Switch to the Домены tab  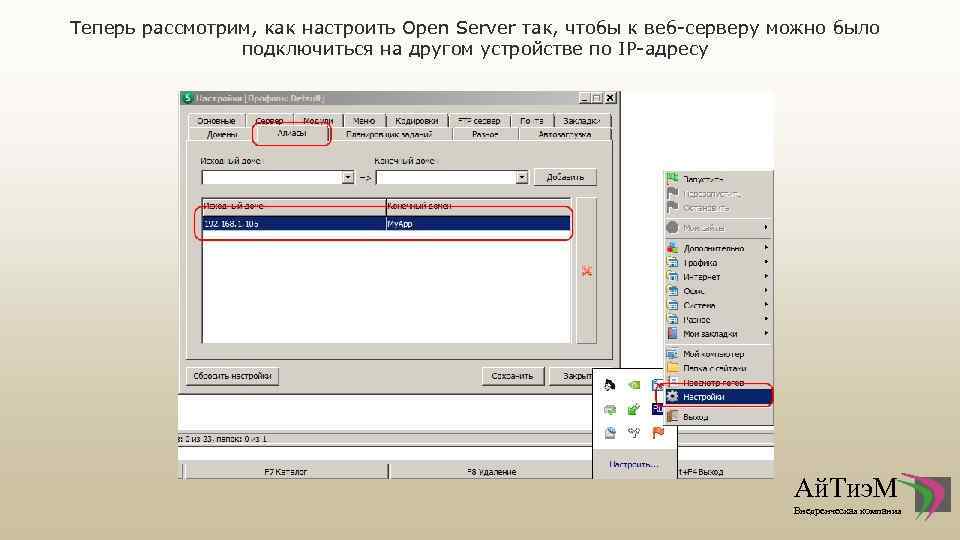coord(222,135)
